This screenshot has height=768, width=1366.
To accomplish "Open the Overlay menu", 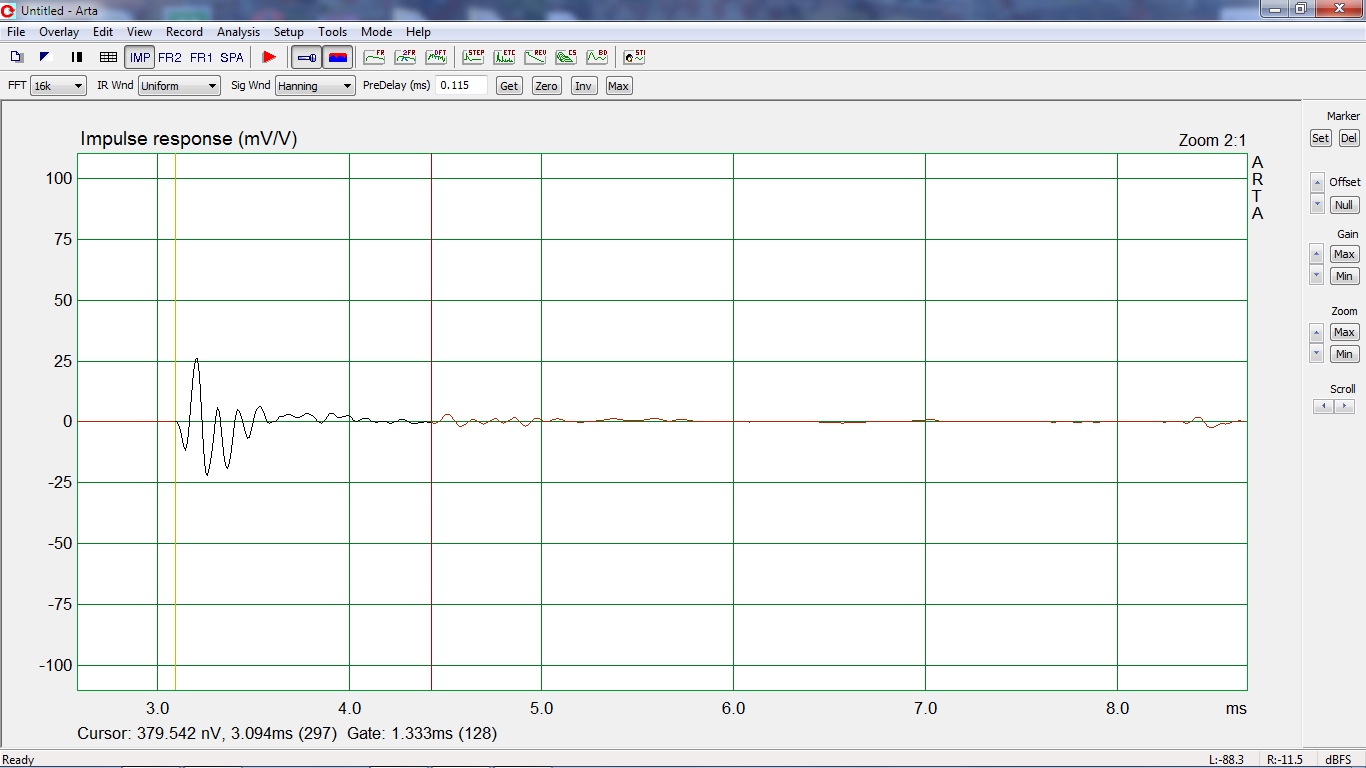I will (59, 32).
